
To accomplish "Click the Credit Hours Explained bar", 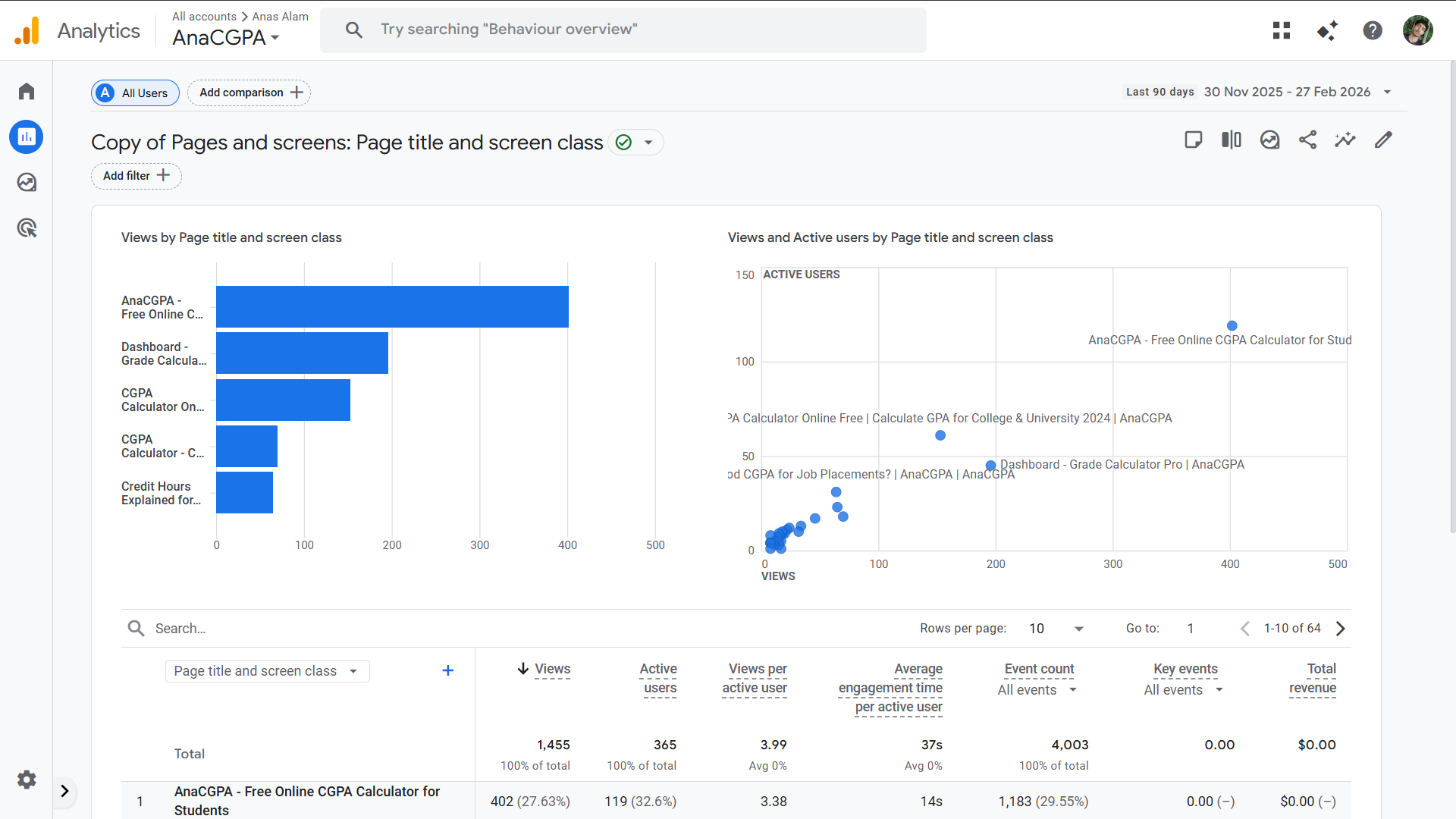I will click(244, 492).
